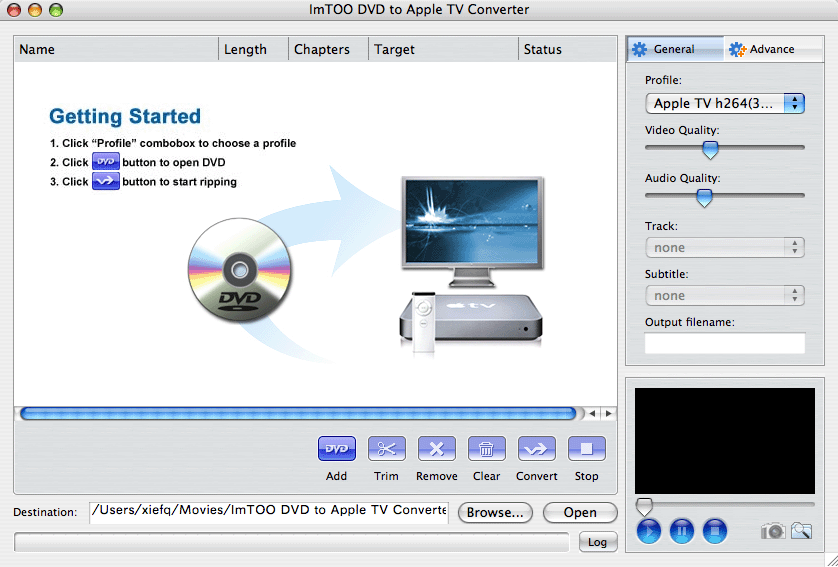The width and height of the screenshot is (838, 567).
Task: Start ripping with the Convert icon
Action: 536,449
